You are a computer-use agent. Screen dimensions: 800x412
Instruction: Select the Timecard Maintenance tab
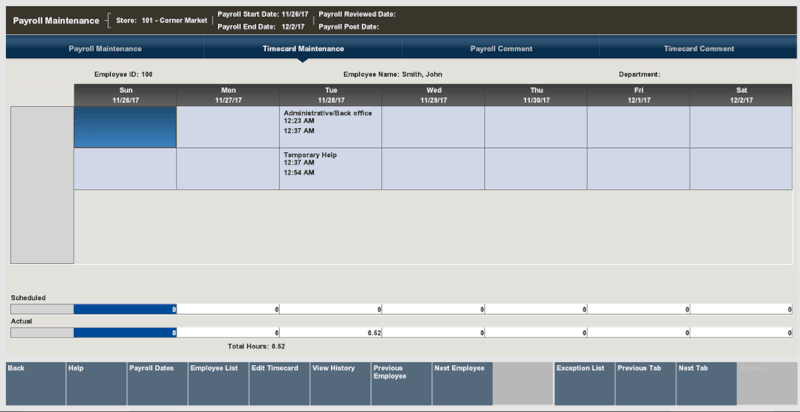303,49
